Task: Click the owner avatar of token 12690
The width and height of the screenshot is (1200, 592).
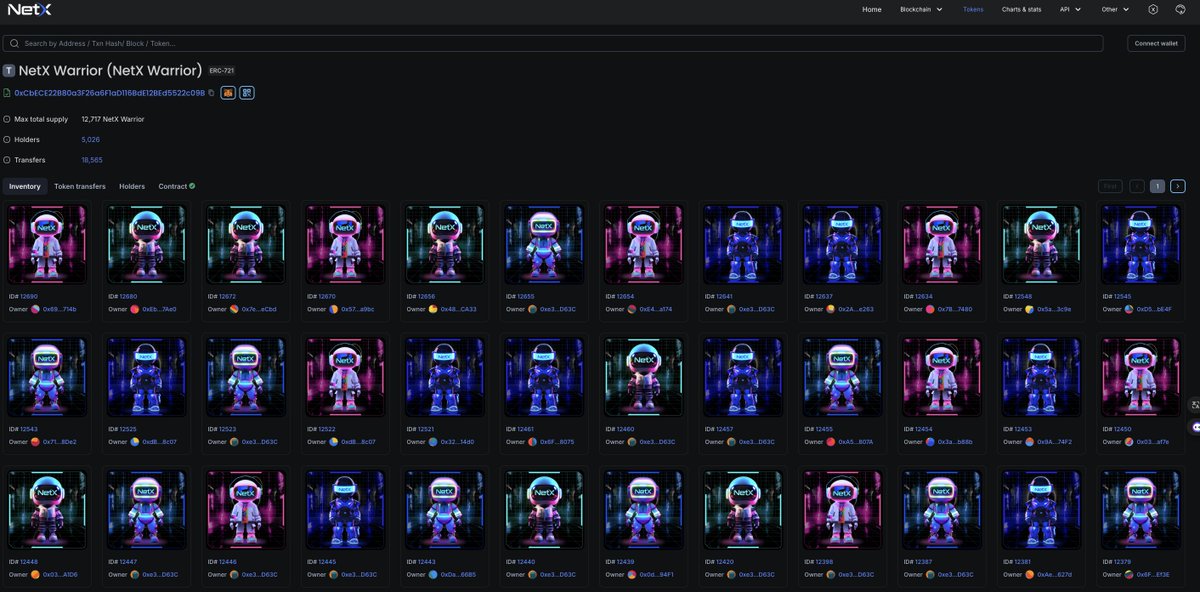Action: click(x=36, y=310)
